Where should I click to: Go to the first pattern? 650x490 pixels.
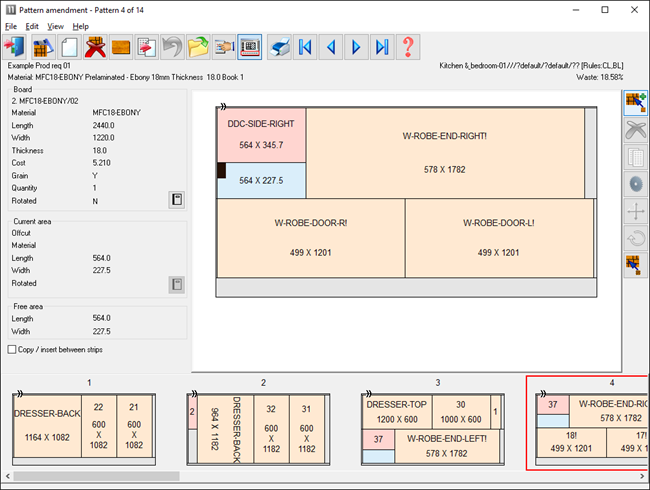[306, 47]
